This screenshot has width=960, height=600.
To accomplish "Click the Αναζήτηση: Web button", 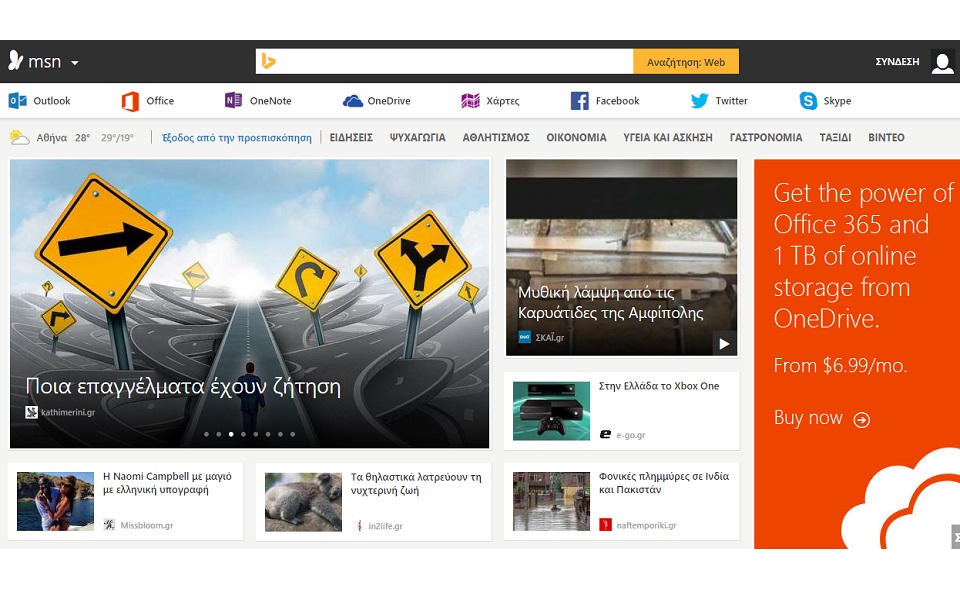I will [686, 62].
